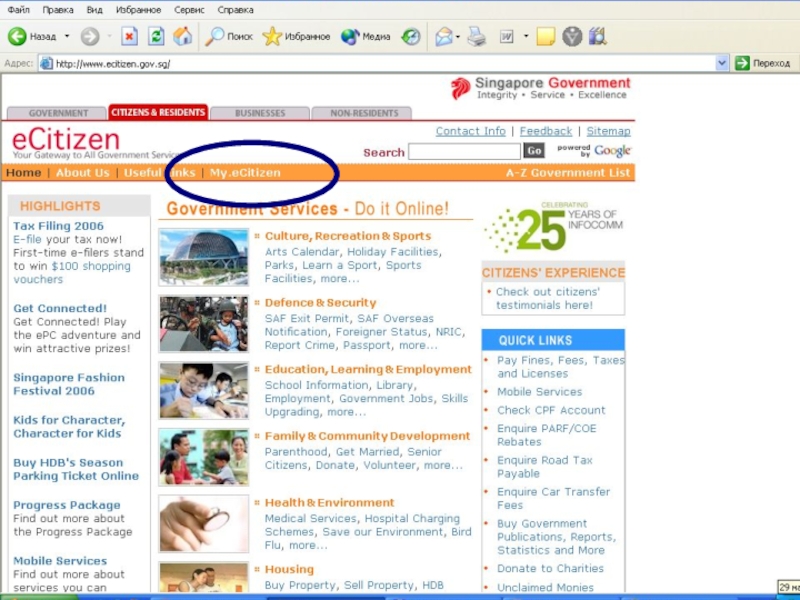Open the Правка menu
This screenshot has width=800, height=600.
pos(58,10)
